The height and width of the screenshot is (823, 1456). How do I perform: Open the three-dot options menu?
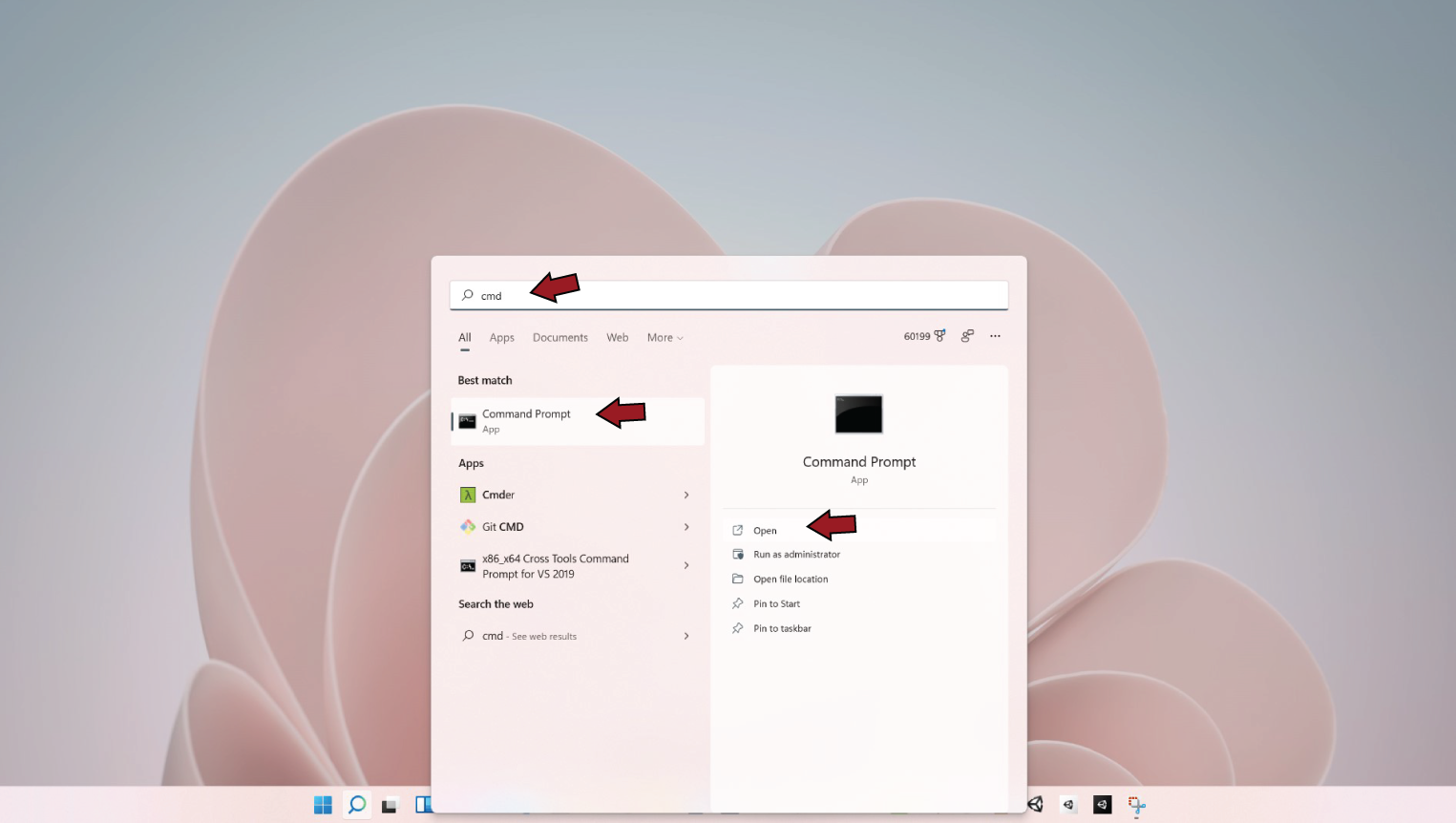pyautogui.click(x=995, y=336)
